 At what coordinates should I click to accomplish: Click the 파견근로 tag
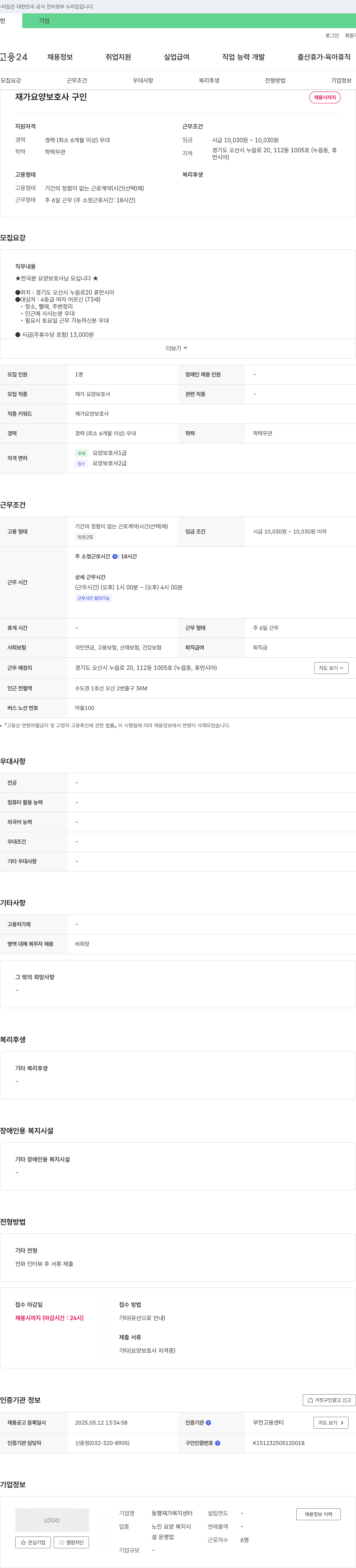pyautogui.click(x=85, y=538)
